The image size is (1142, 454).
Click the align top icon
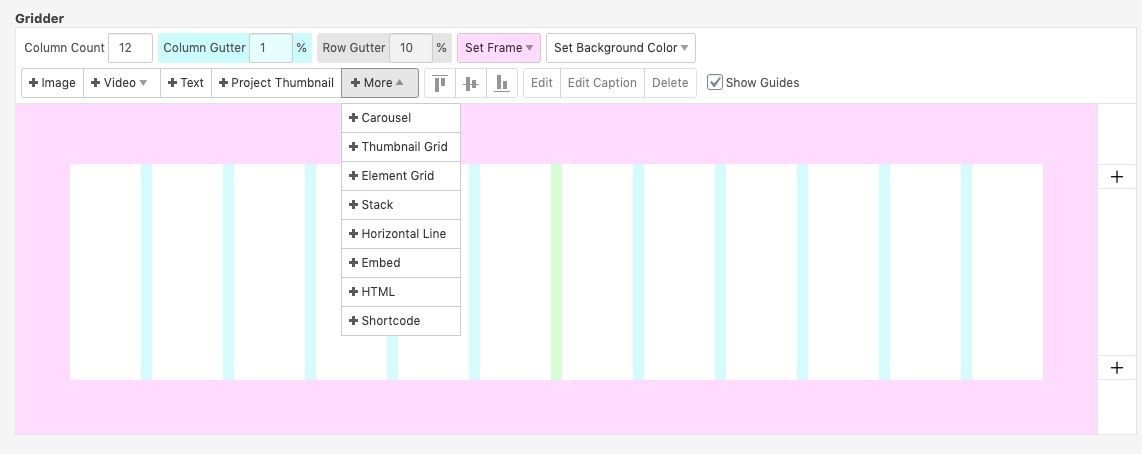point(440,83)
